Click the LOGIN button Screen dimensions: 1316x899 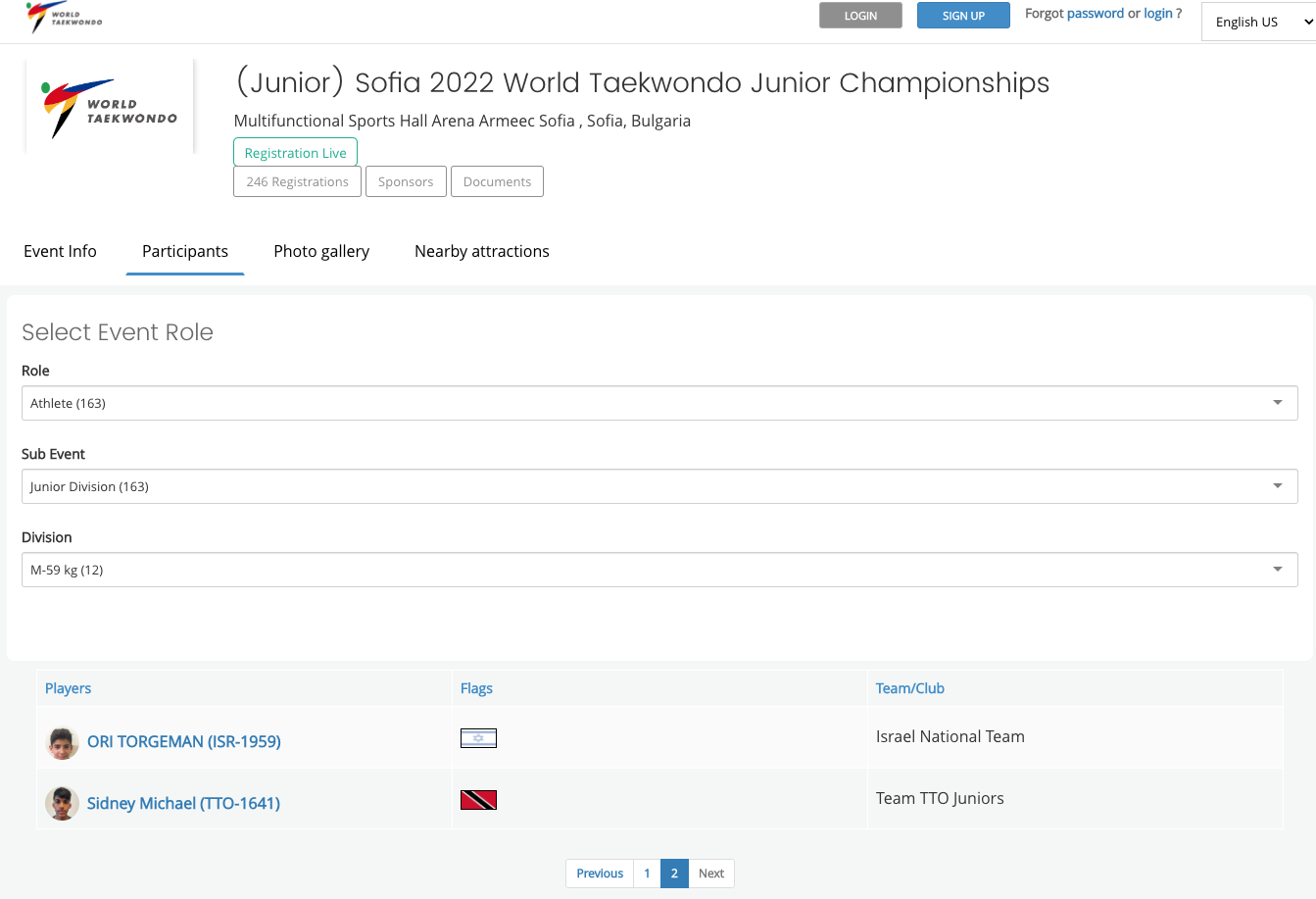860,16
